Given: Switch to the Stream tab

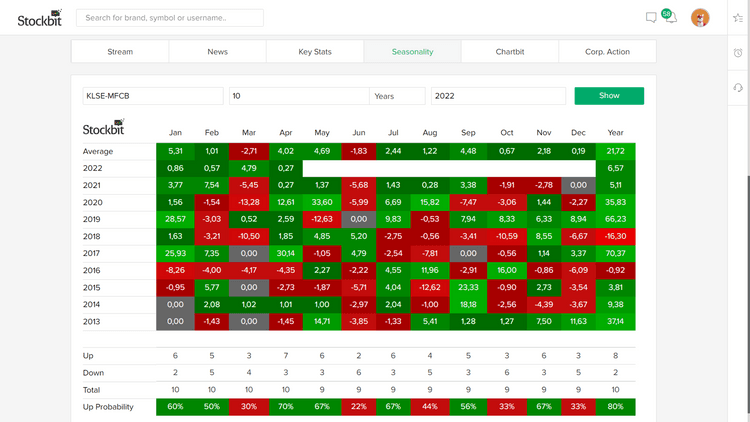Looking at the screenshot, I should pyautogui.click(x=120, y=52).
